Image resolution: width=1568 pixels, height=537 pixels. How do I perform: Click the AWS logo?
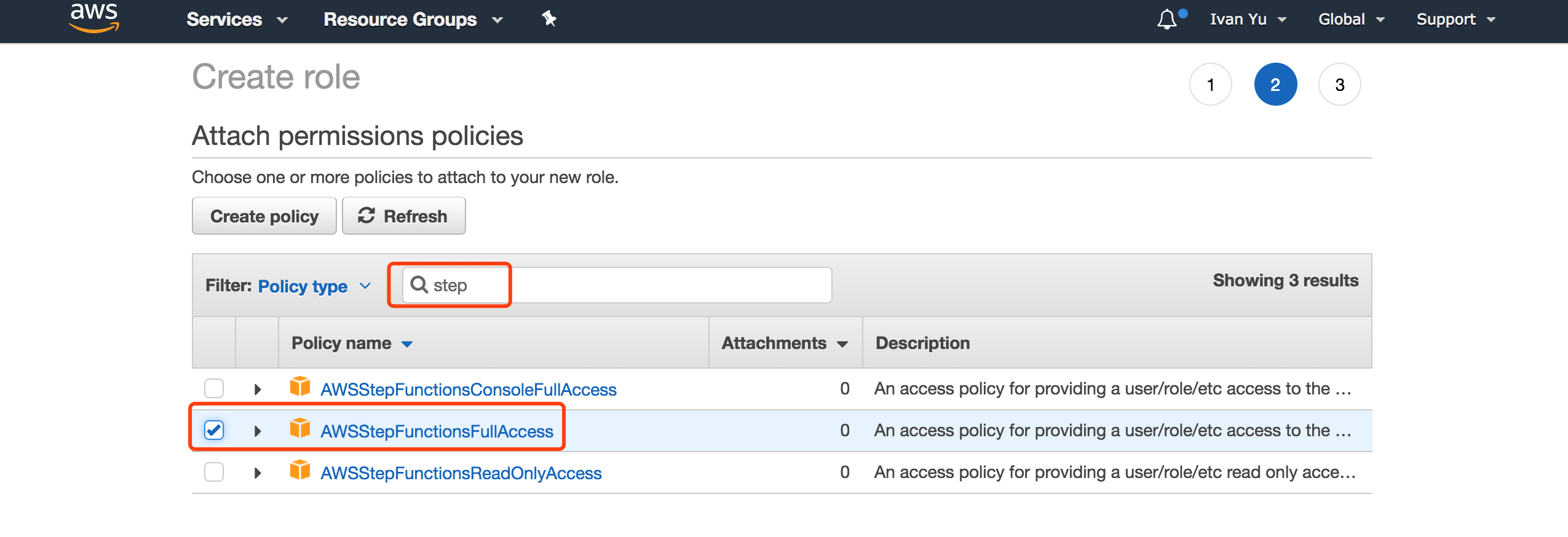93,17
